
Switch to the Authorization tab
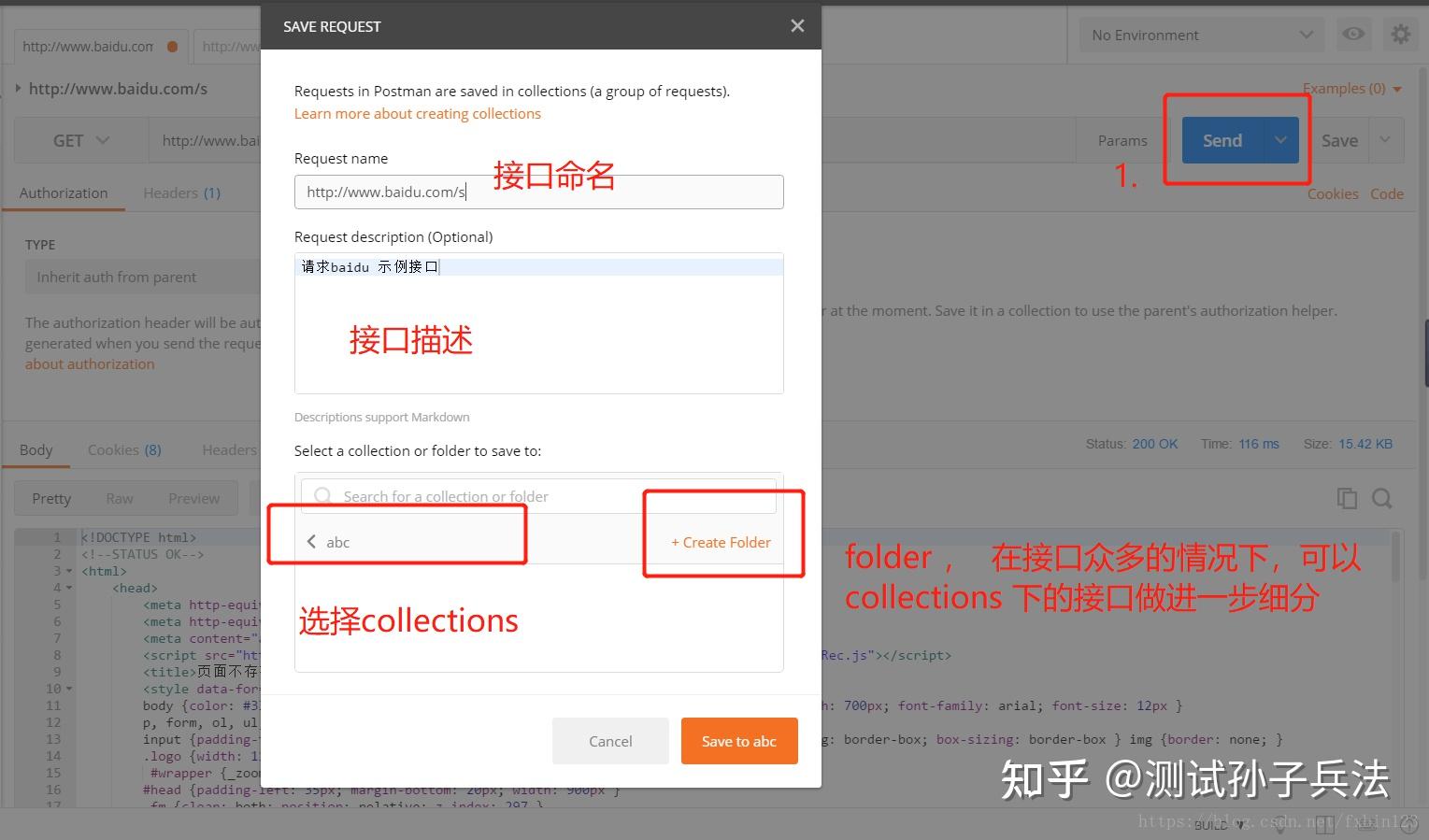point(64,193)
